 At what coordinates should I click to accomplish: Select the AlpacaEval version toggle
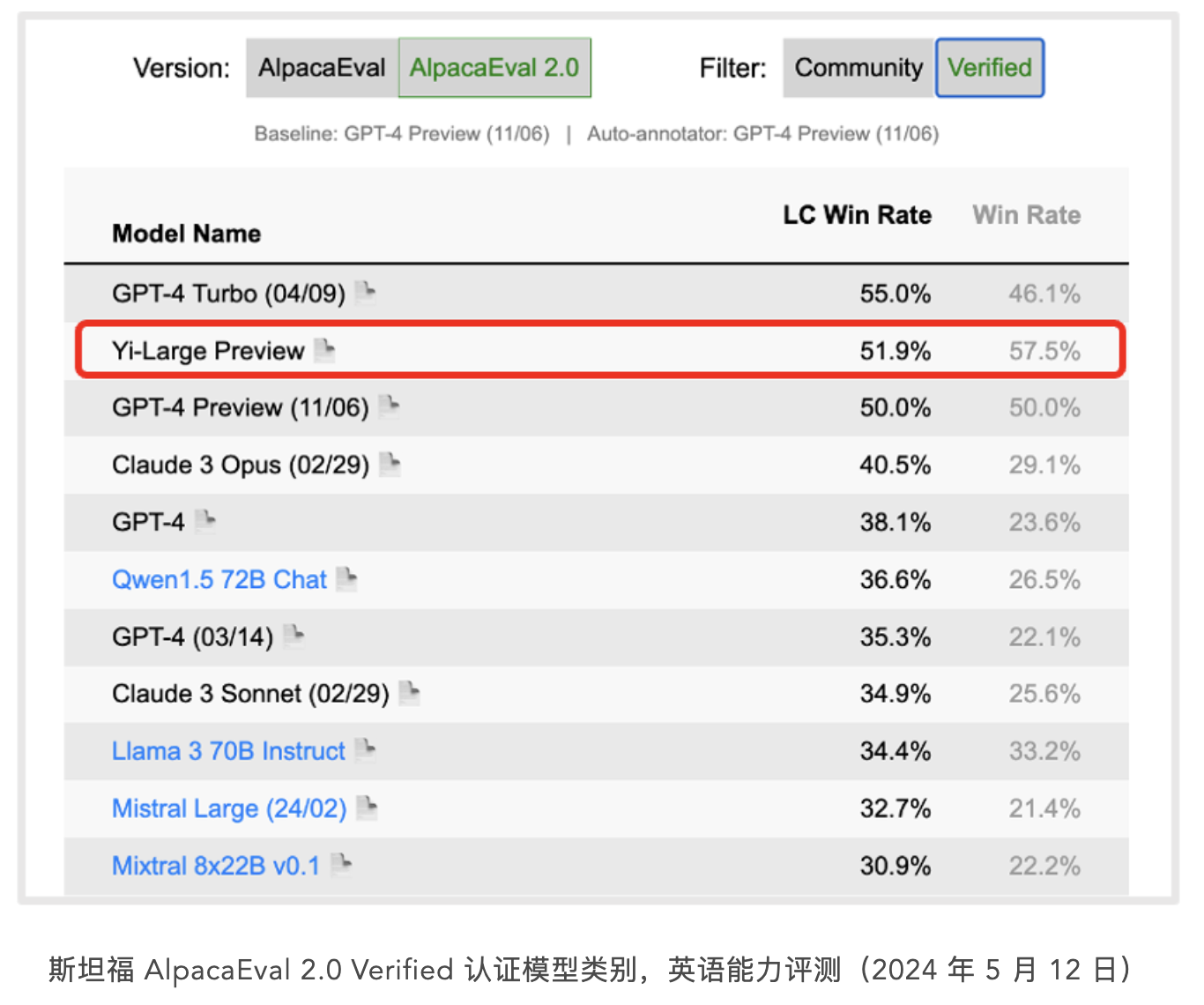(x=322, y=68)
